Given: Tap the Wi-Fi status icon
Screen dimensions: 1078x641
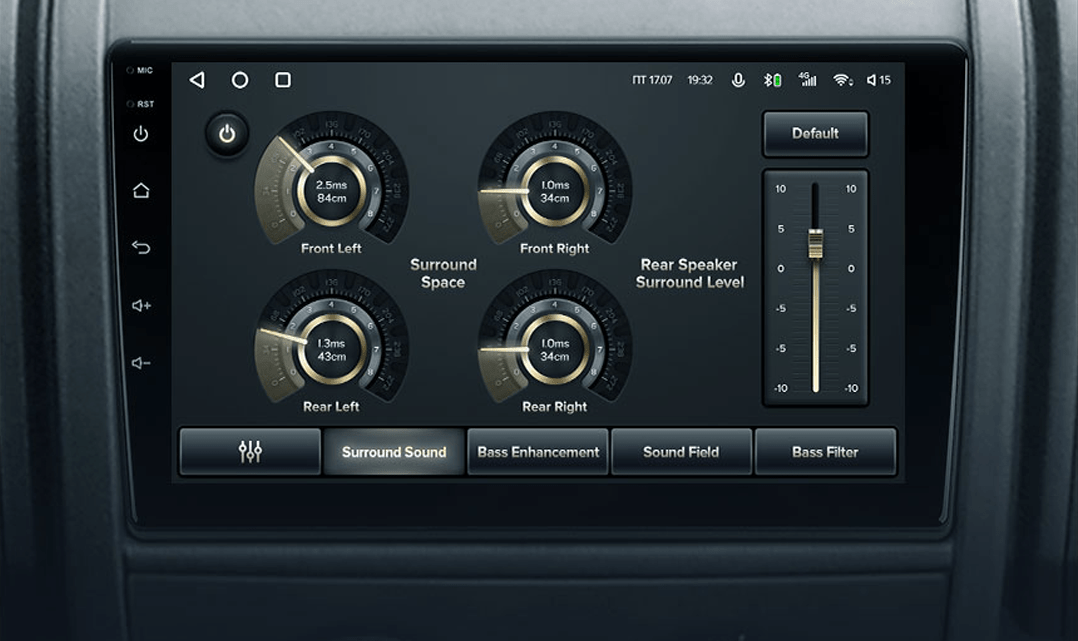Looking at the screenshot, I should pos(842,80).
